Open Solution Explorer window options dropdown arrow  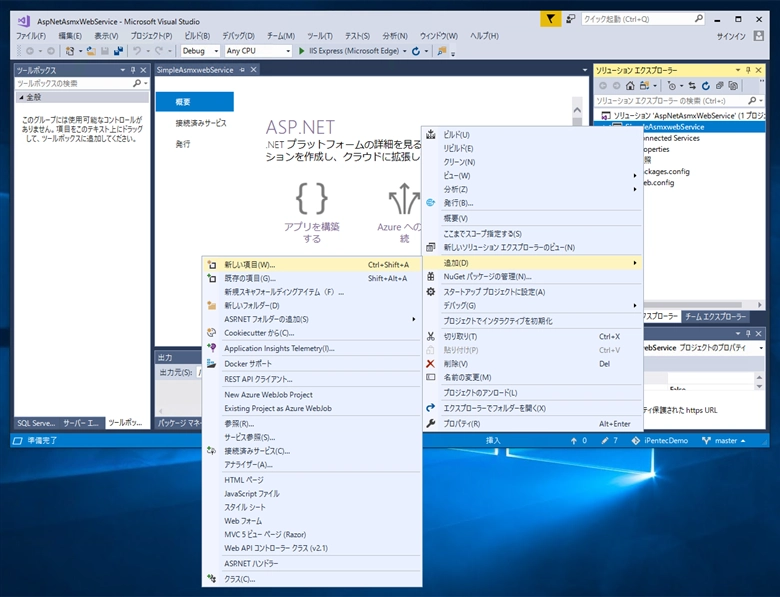pos(738,70)
